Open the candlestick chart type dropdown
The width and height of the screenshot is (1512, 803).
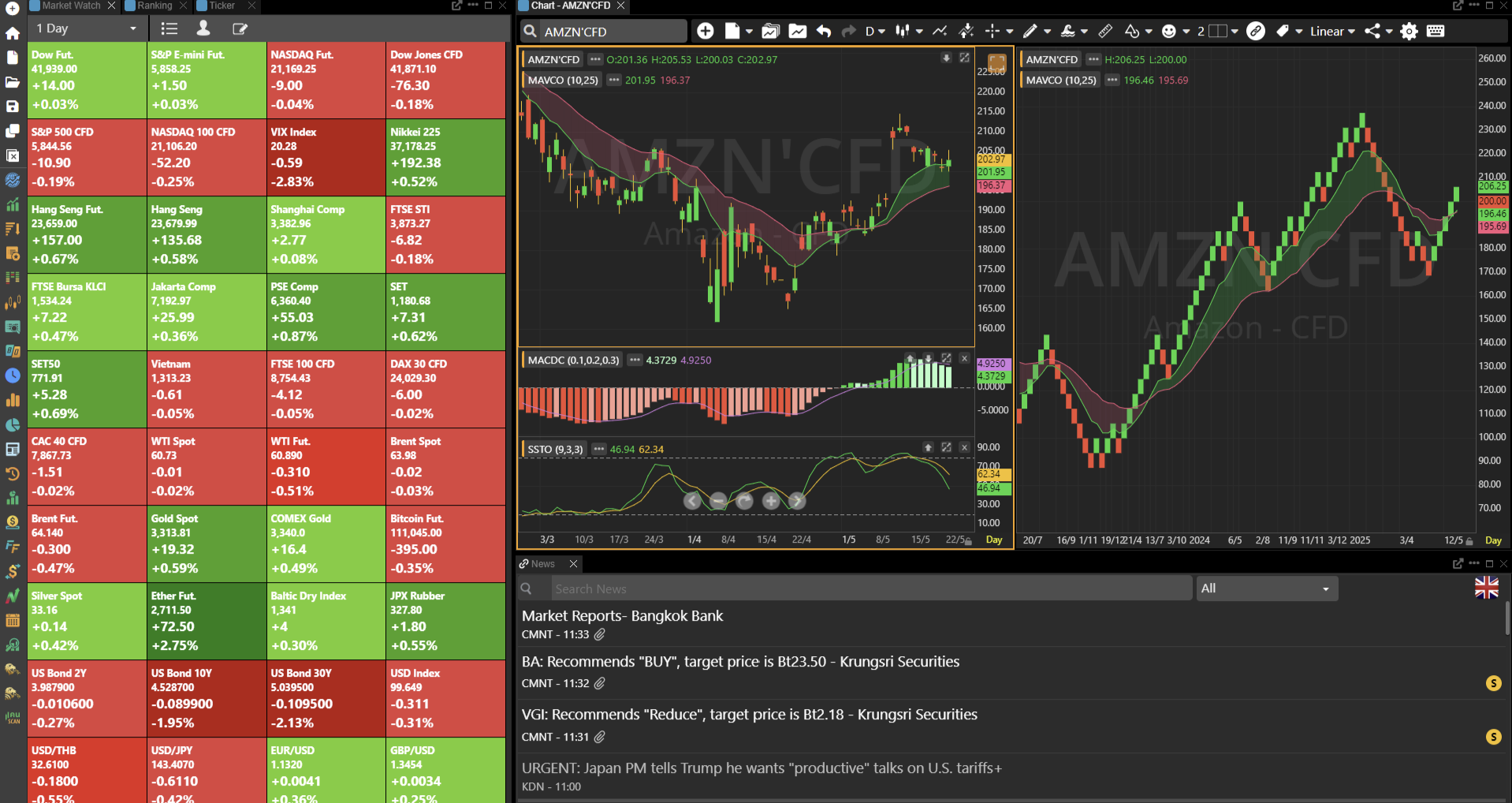point(910,31)
